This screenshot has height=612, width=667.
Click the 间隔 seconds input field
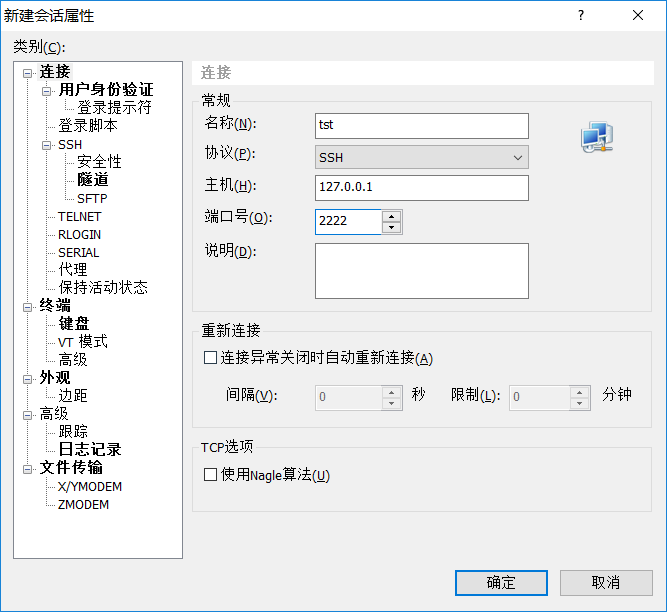(348, 398)
